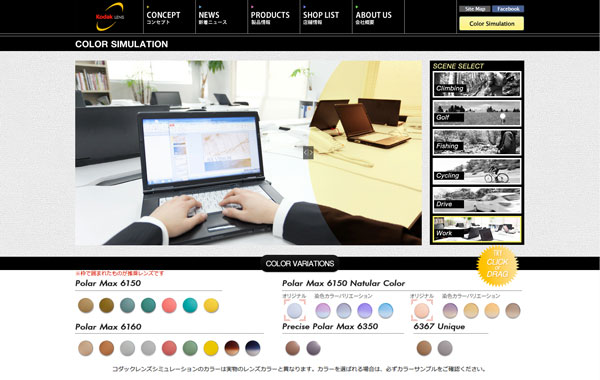Select the Climbing scene thumbnail
The width and height of the screenshot is (600, 380).
tap(477, 84)
